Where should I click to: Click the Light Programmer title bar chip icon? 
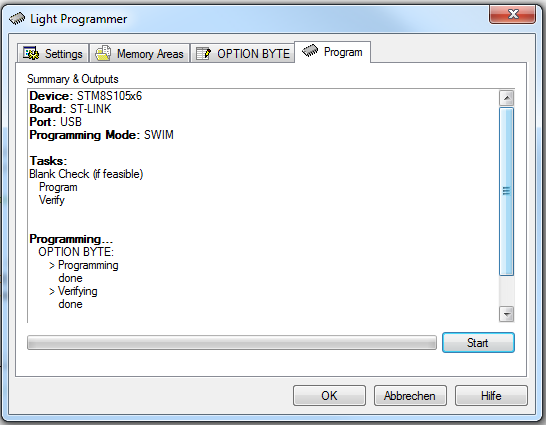point(17,18)
